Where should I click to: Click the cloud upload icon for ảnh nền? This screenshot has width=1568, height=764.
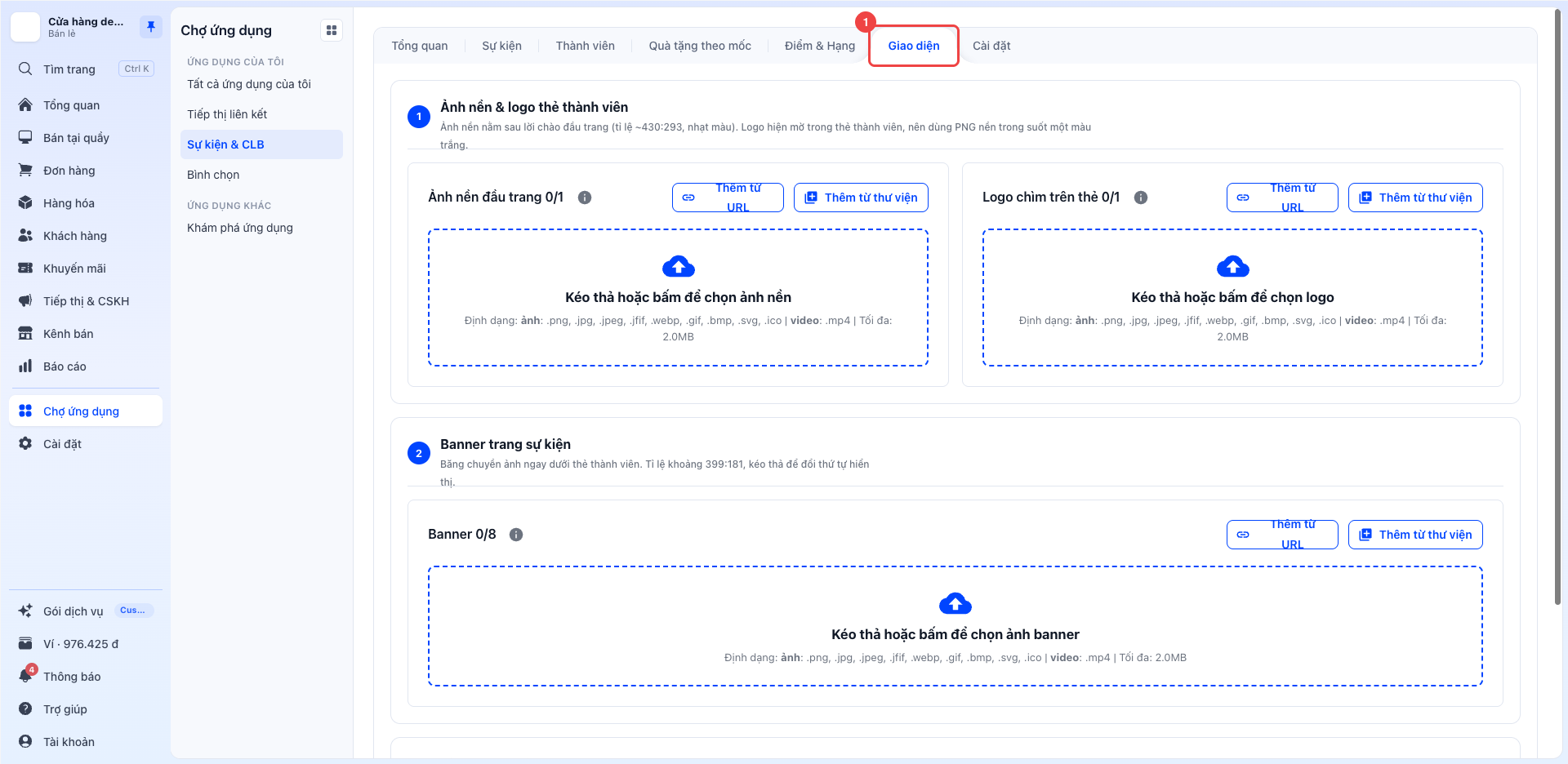point(679,267)
